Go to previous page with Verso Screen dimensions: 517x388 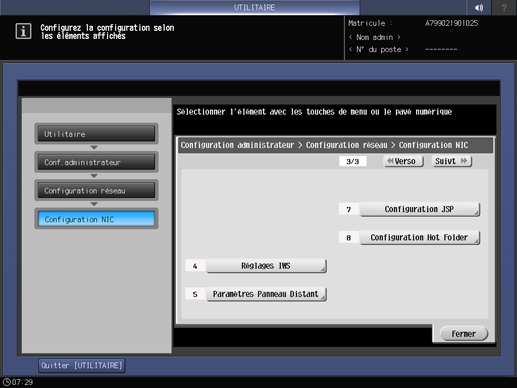[403, 161]
